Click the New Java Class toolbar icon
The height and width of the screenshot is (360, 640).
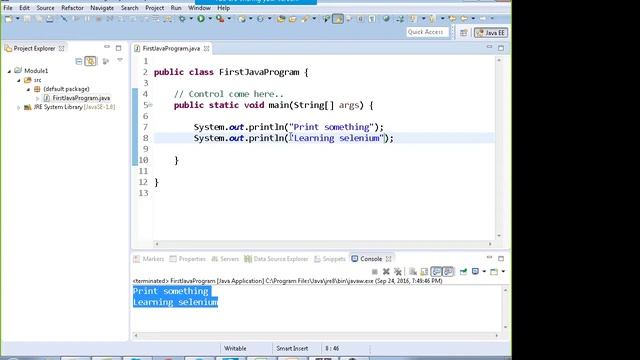(260, 19)
